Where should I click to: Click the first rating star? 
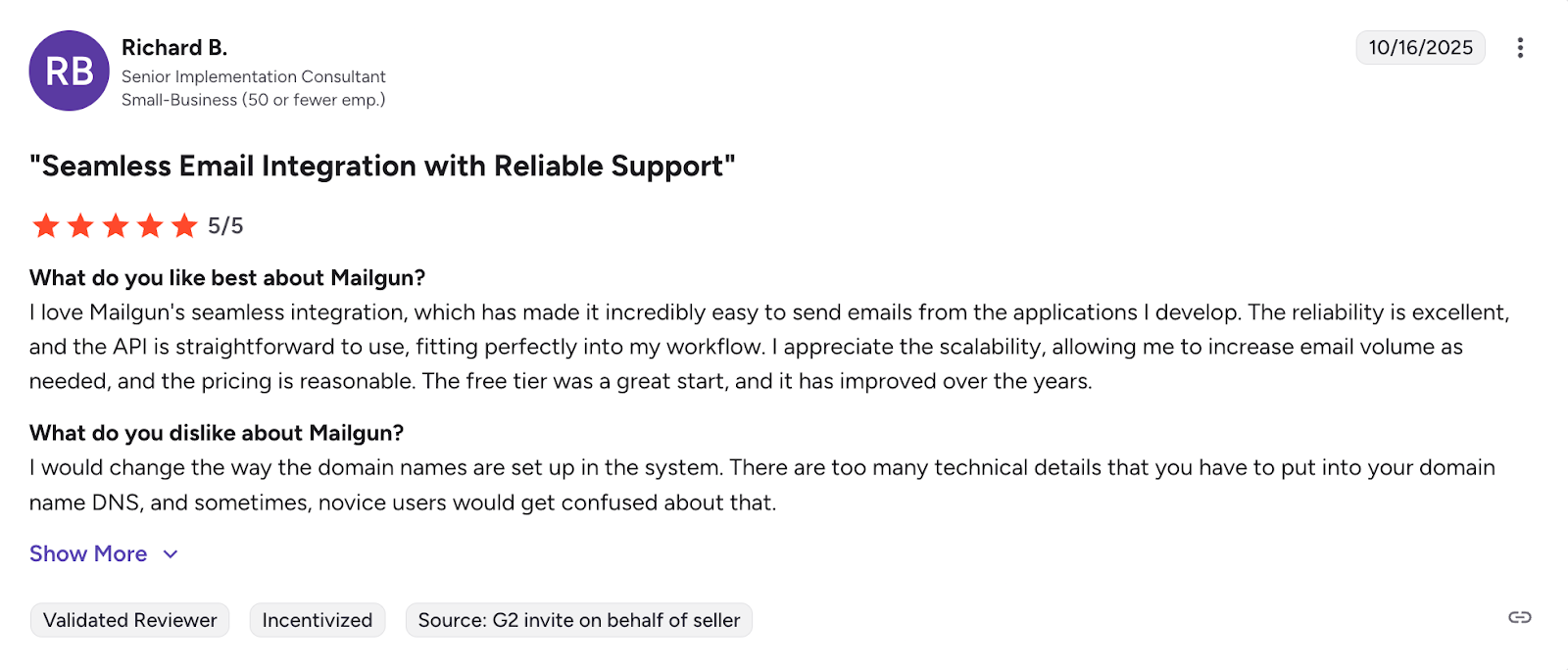(46, 226)
